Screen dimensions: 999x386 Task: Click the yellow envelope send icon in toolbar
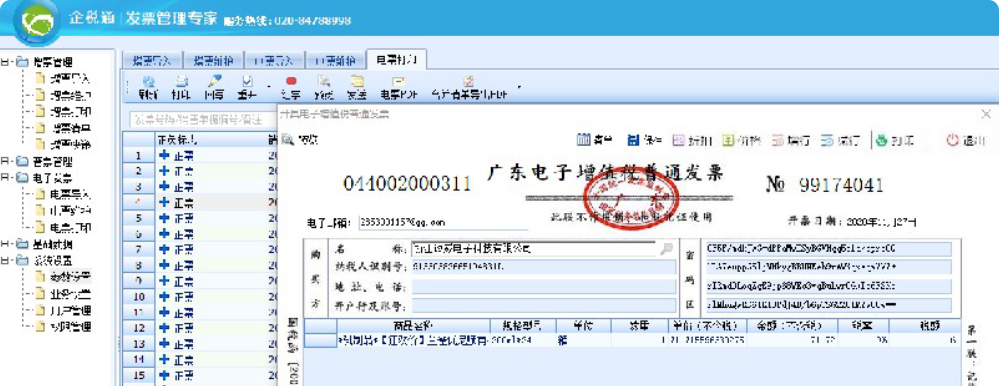[357, 82]
